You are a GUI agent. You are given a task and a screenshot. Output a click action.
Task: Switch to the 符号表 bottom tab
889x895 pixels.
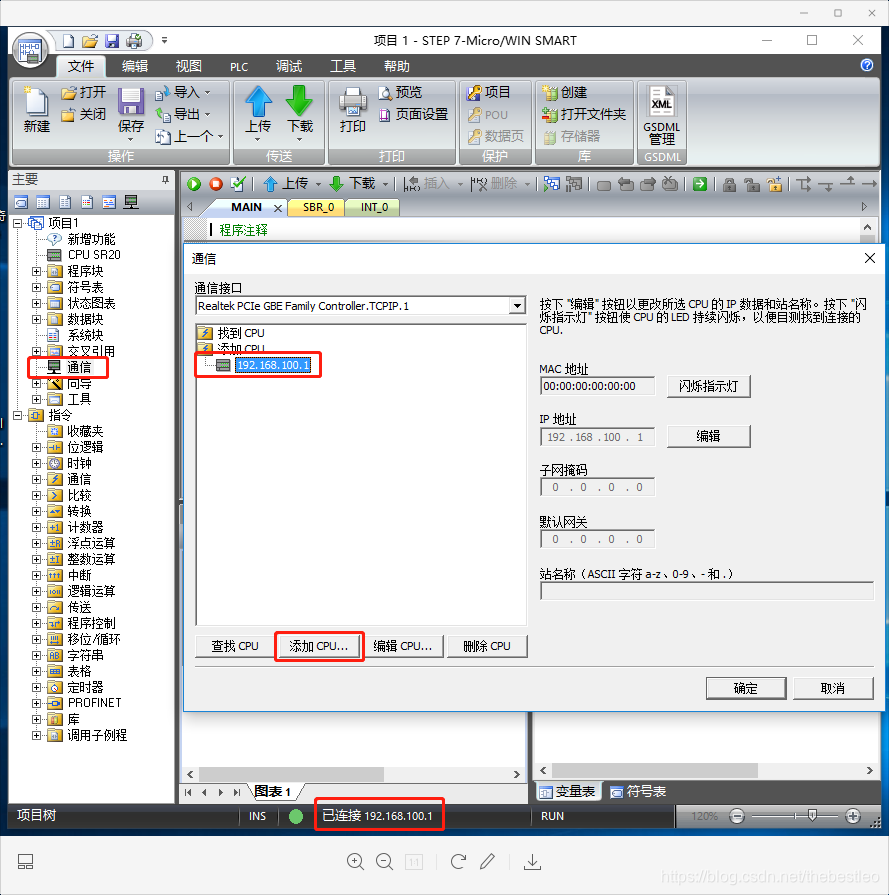point(638,792)
